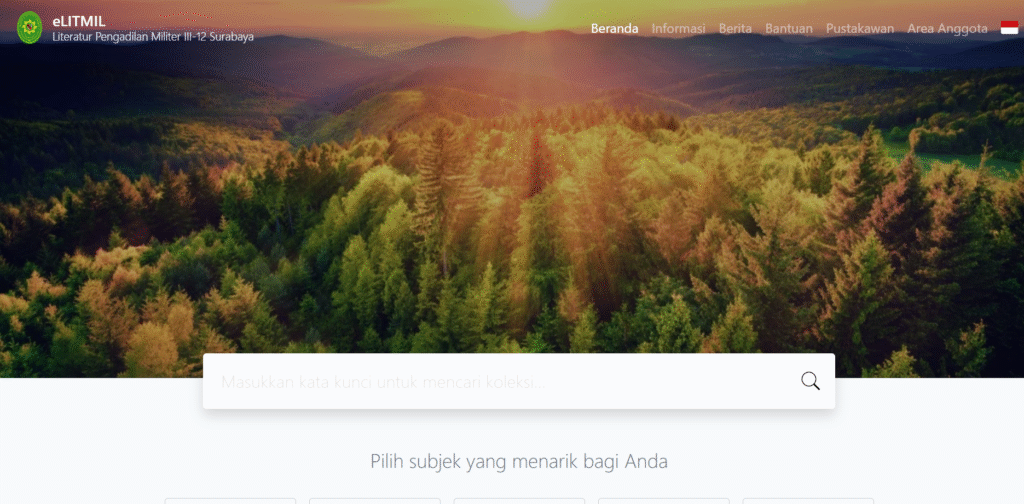Click the Pilih subjek yang menarik heading
This screenshot has width=1024, height=504.
pos(519,462)
